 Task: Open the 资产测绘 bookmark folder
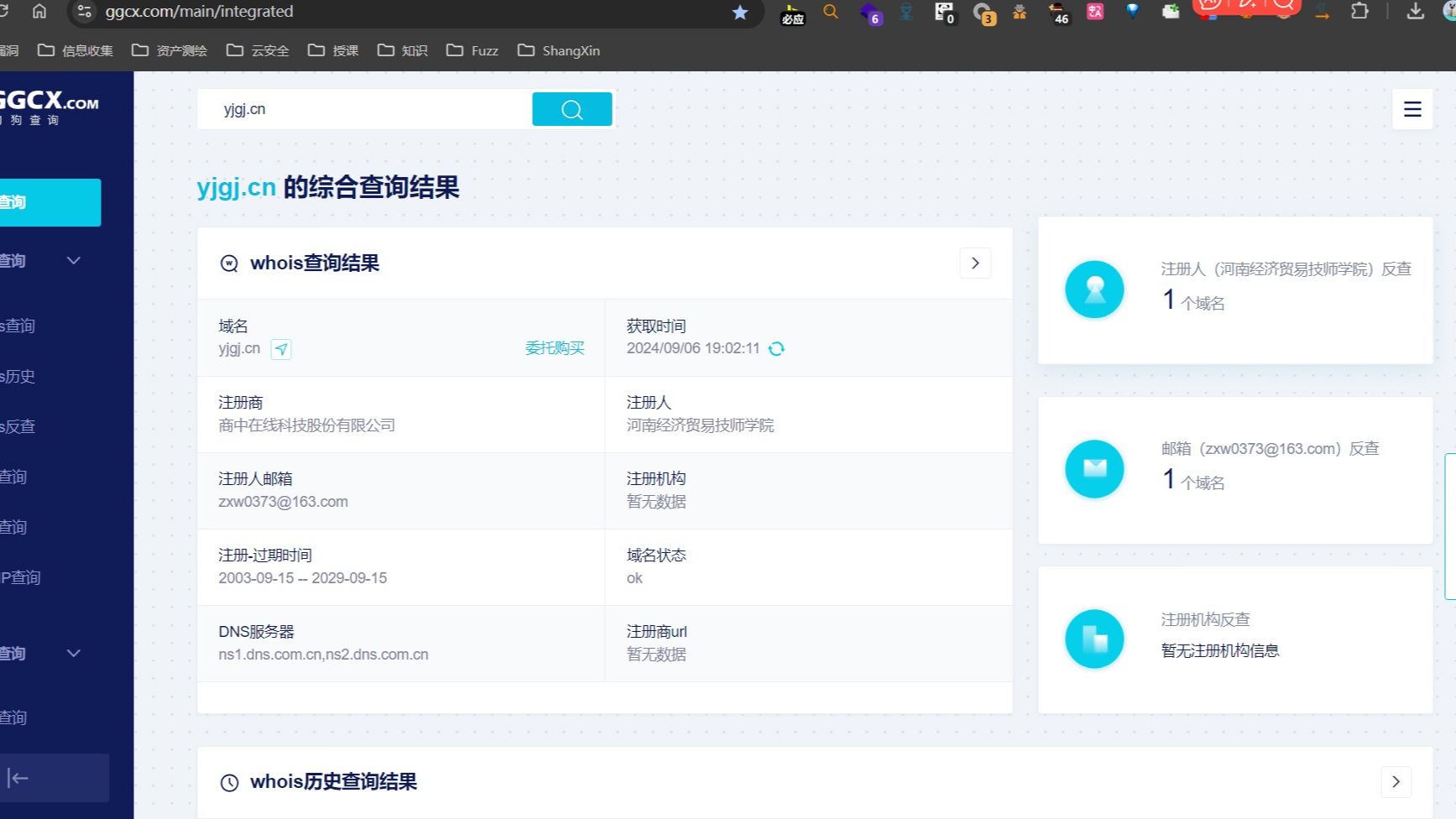[x=170, y=50]
